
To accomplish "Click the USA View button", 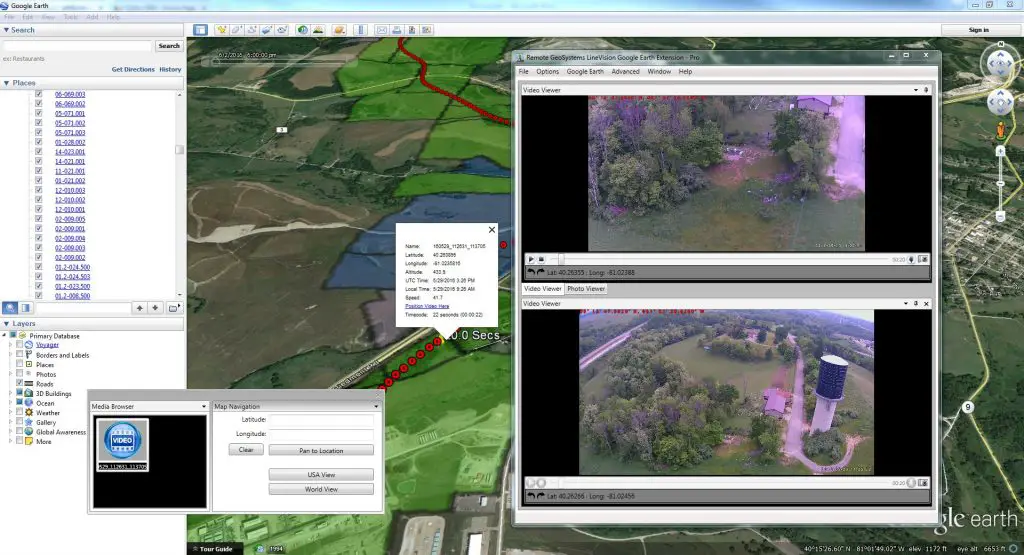I will tap(321, 475).
